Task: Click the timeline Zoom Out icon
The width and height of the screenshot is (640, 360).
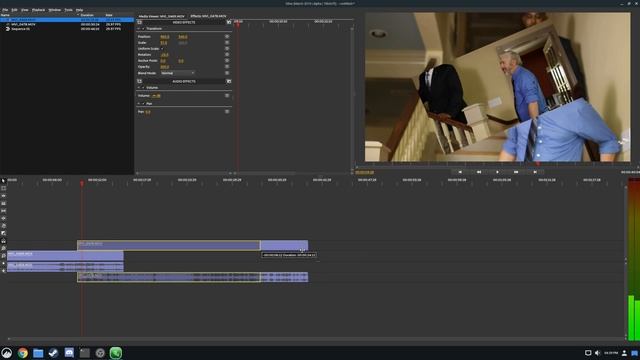Action: click(4, 256)
